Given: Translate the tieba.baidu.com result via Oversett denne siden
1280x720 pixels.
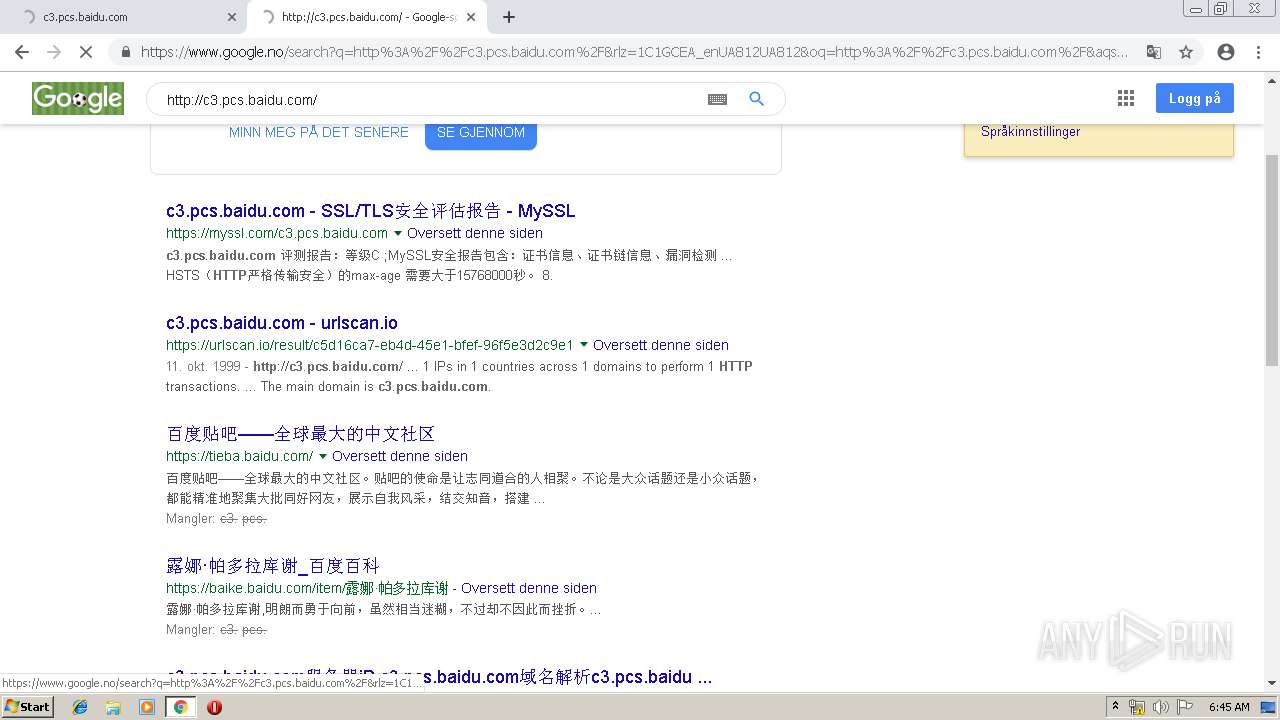Looking at the screenshot, I should pos(400,456).
